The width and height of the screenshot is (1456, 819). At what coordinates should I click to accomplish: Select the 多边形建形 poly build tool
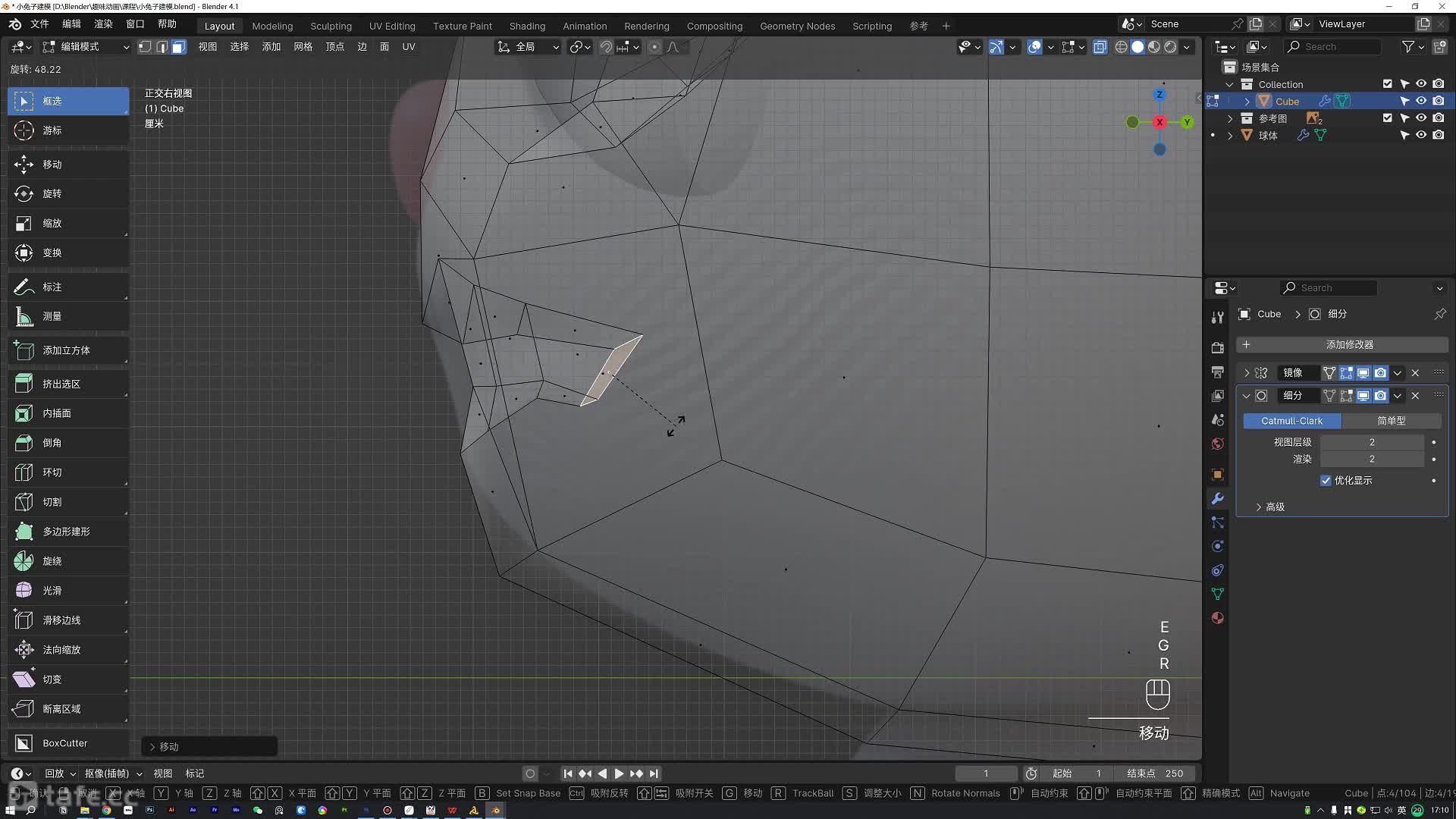(68, 532)
